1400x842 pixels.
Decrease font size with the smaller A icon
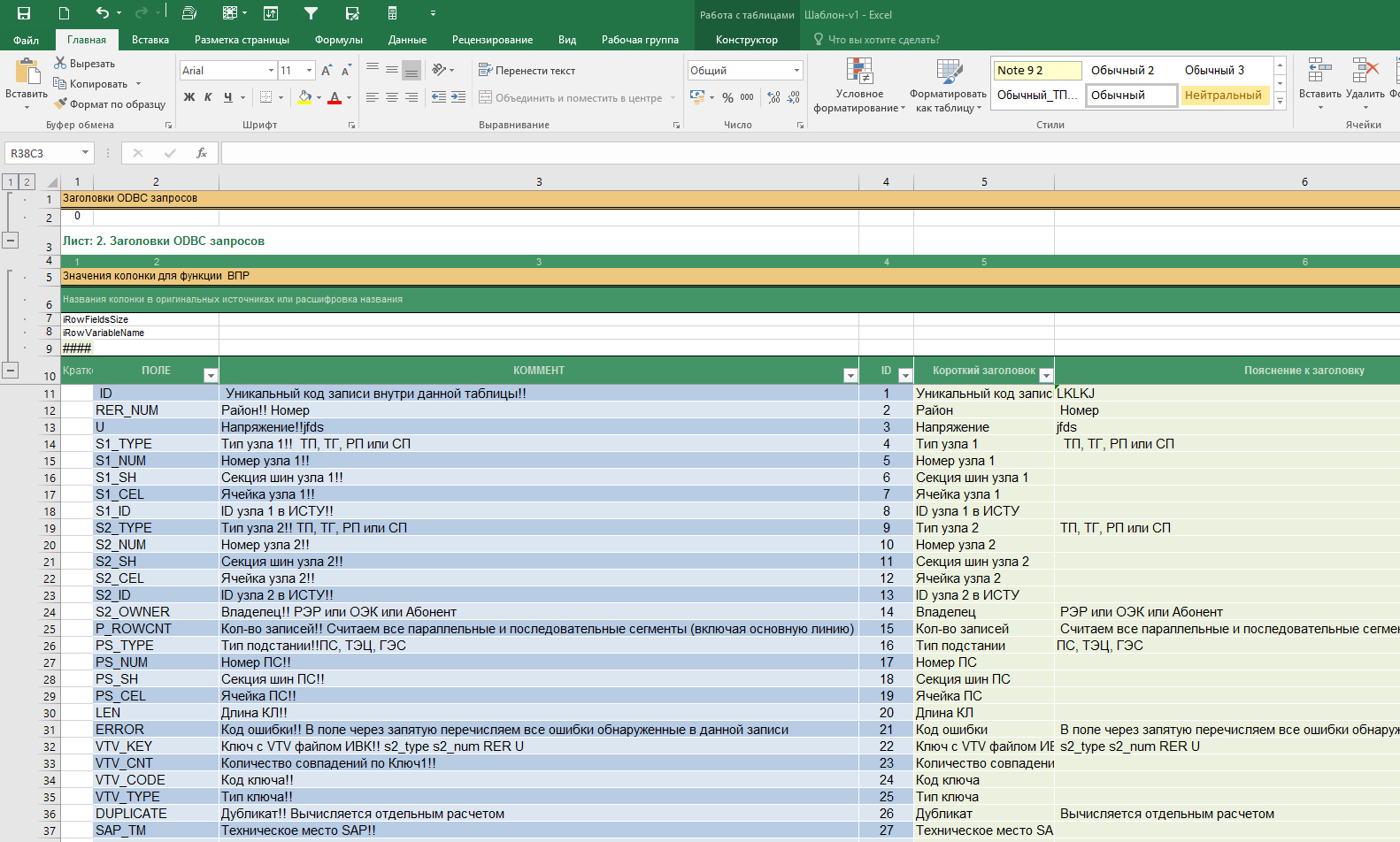pyautogui.click(x=345, y=70)
